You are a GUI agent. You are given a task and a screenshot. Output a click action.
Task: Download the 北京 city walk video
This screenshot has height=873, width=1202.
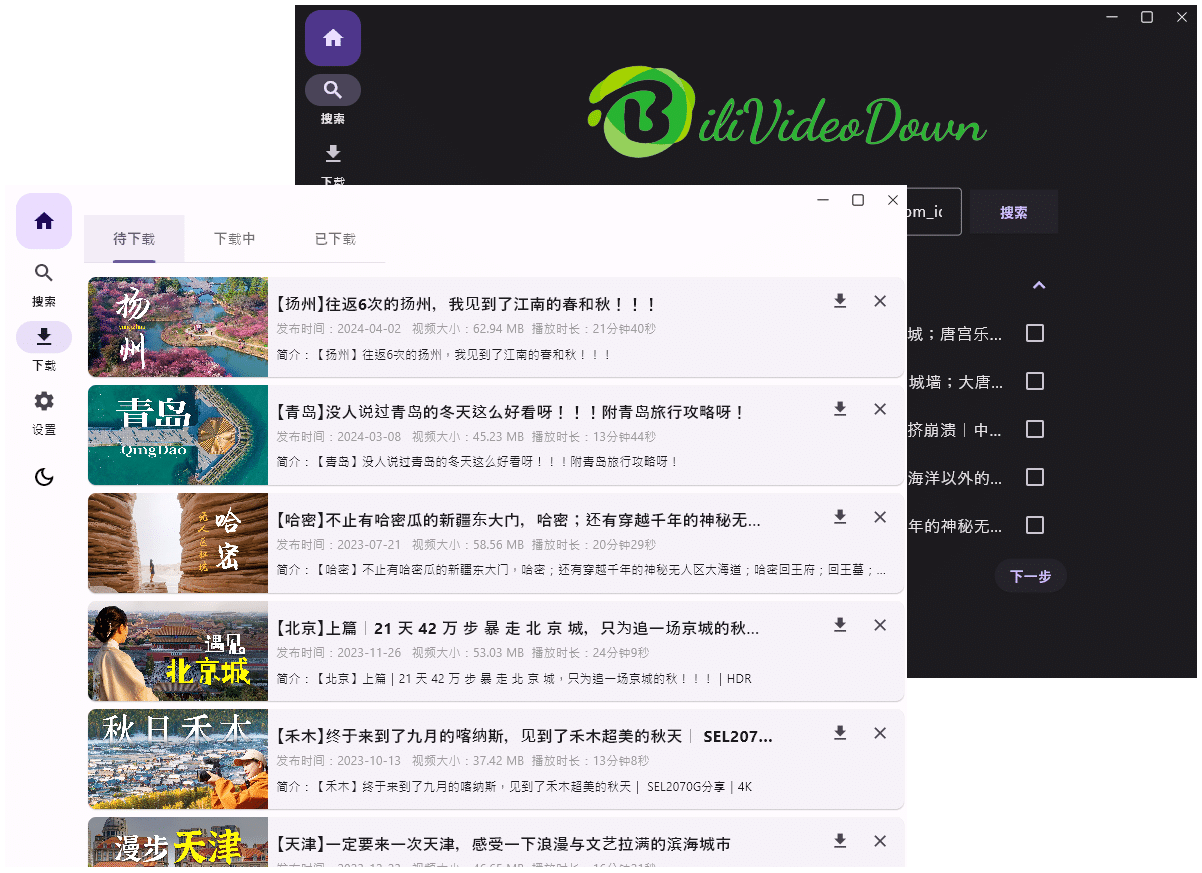point(840,625)
